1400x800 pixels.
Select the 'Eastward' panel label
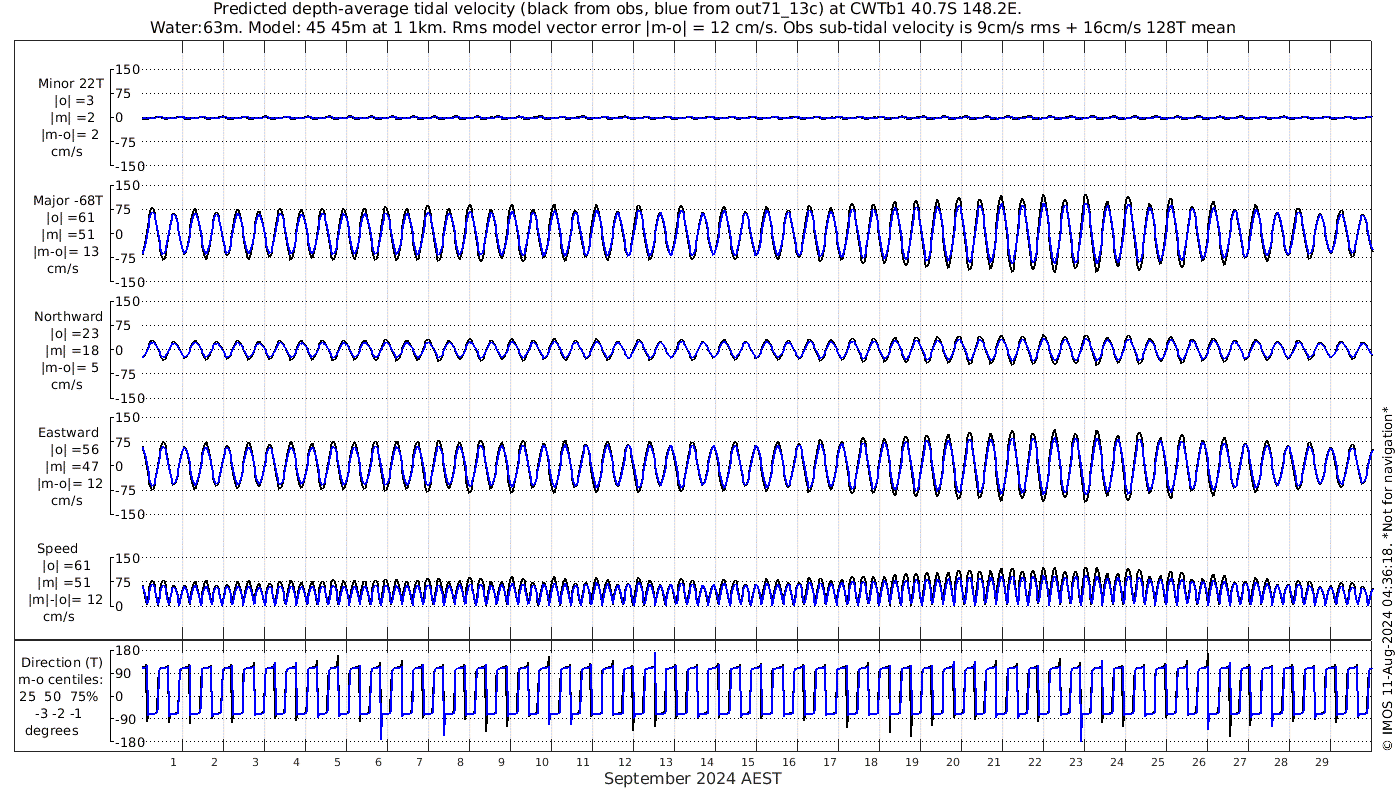point(68,432)
